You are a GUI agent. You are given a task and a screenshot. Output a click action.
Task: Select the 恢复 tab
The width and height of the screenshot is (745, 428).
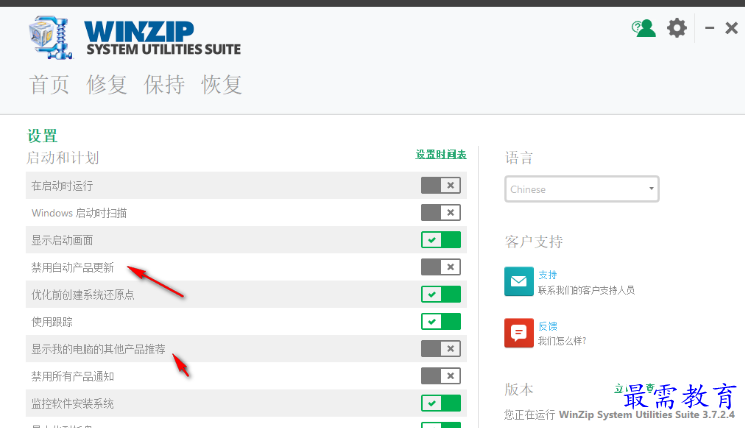pyautogui.click(x=222, y=85)
